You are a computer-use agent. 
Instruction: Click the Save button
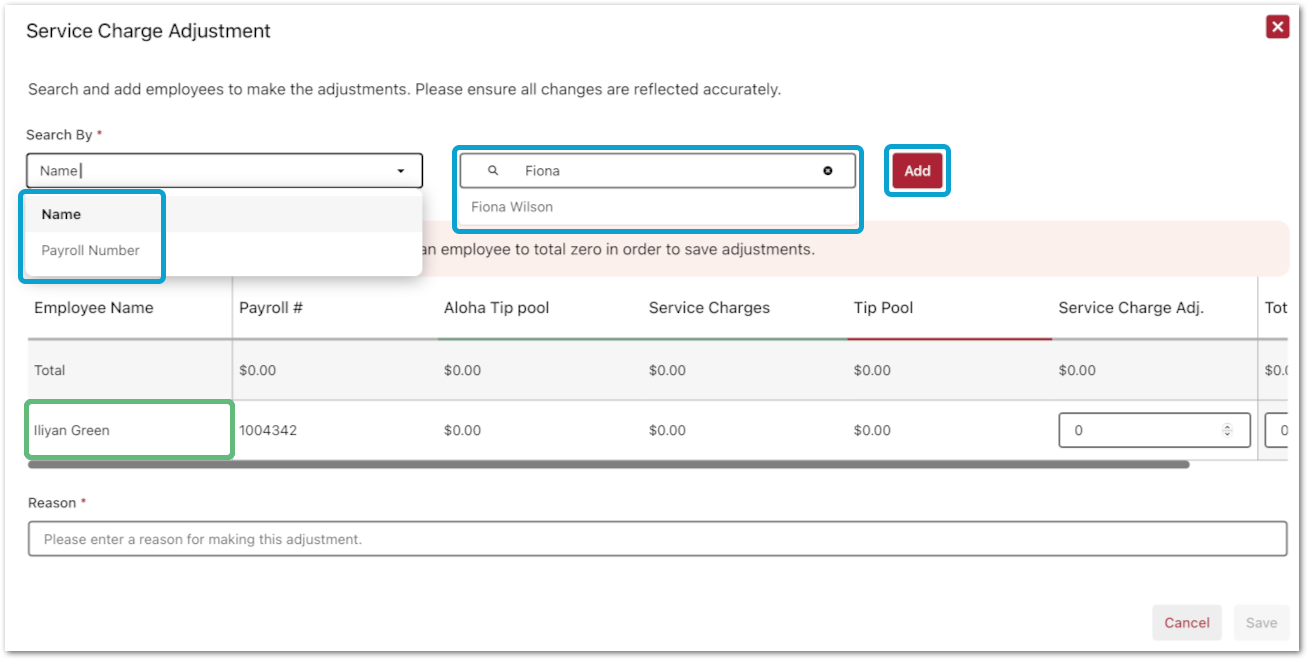coord(1261,622)
